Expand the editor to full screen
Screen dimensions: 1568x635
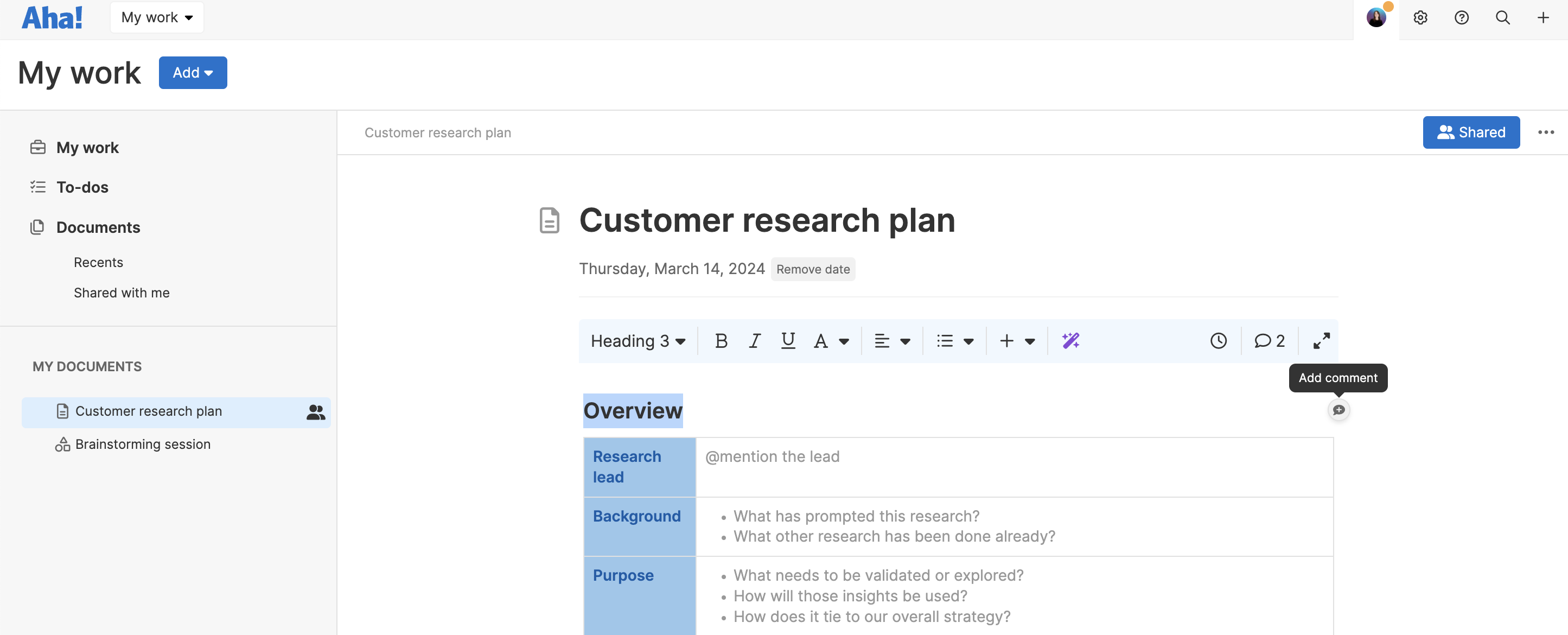point(1322,340)
